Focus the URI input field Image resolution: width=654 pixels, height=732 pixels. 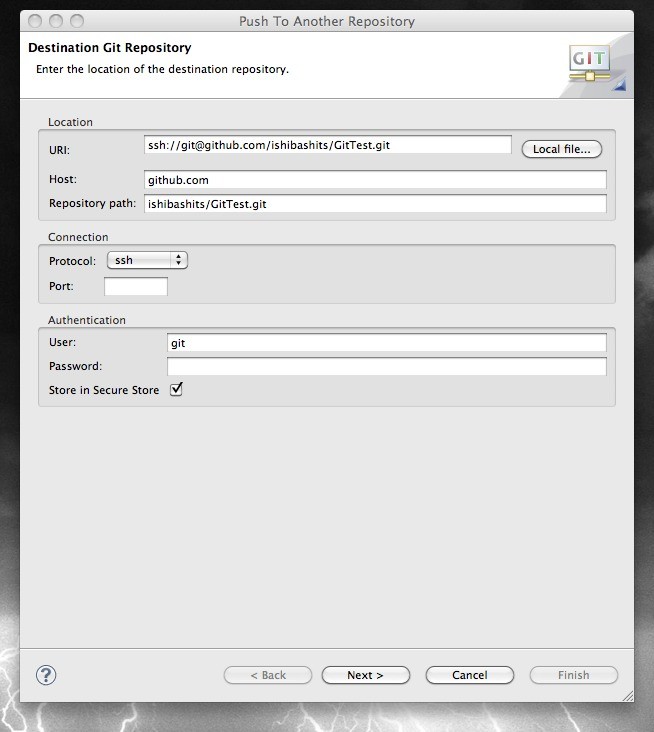tap(328, 145)
